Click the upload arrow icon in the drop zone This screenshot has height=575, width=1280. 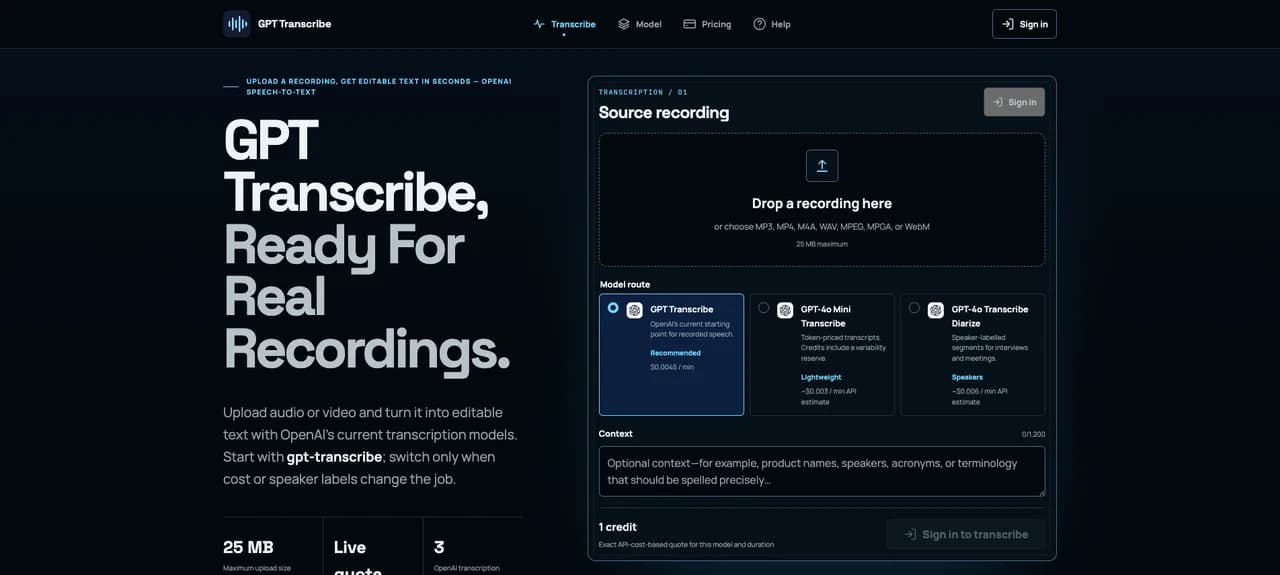tap(822, 166)
